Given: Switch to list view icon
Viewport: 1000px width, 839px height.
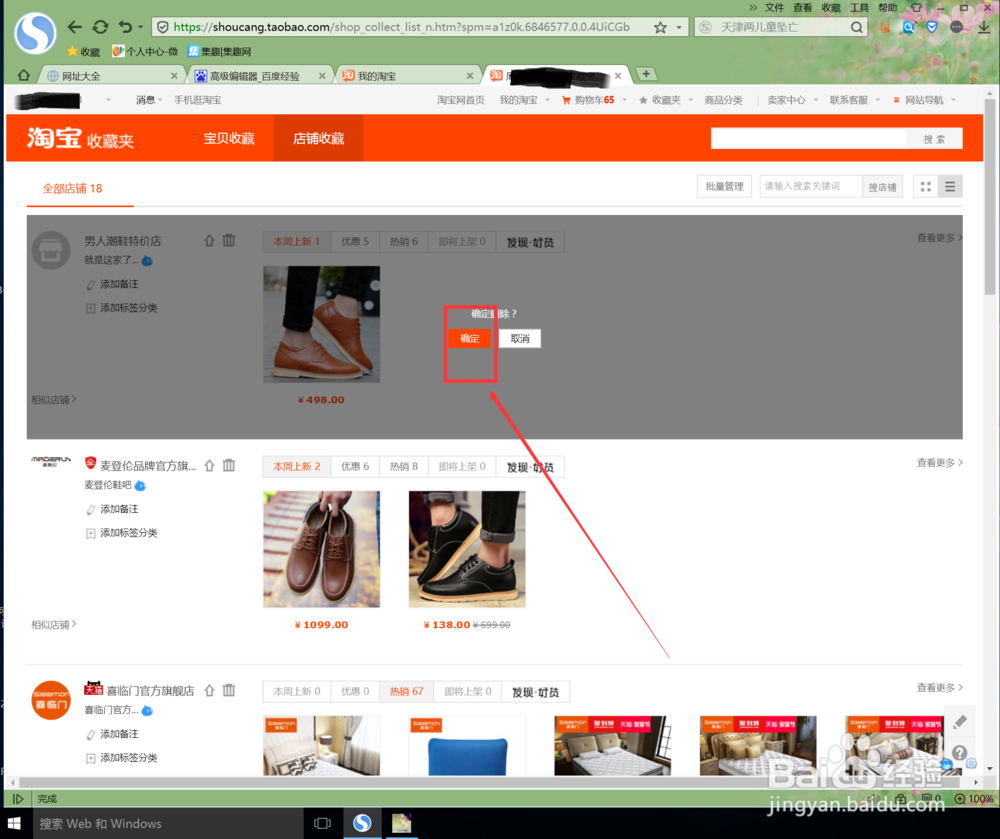Looking at the screenshot, I should coord(950,187).
